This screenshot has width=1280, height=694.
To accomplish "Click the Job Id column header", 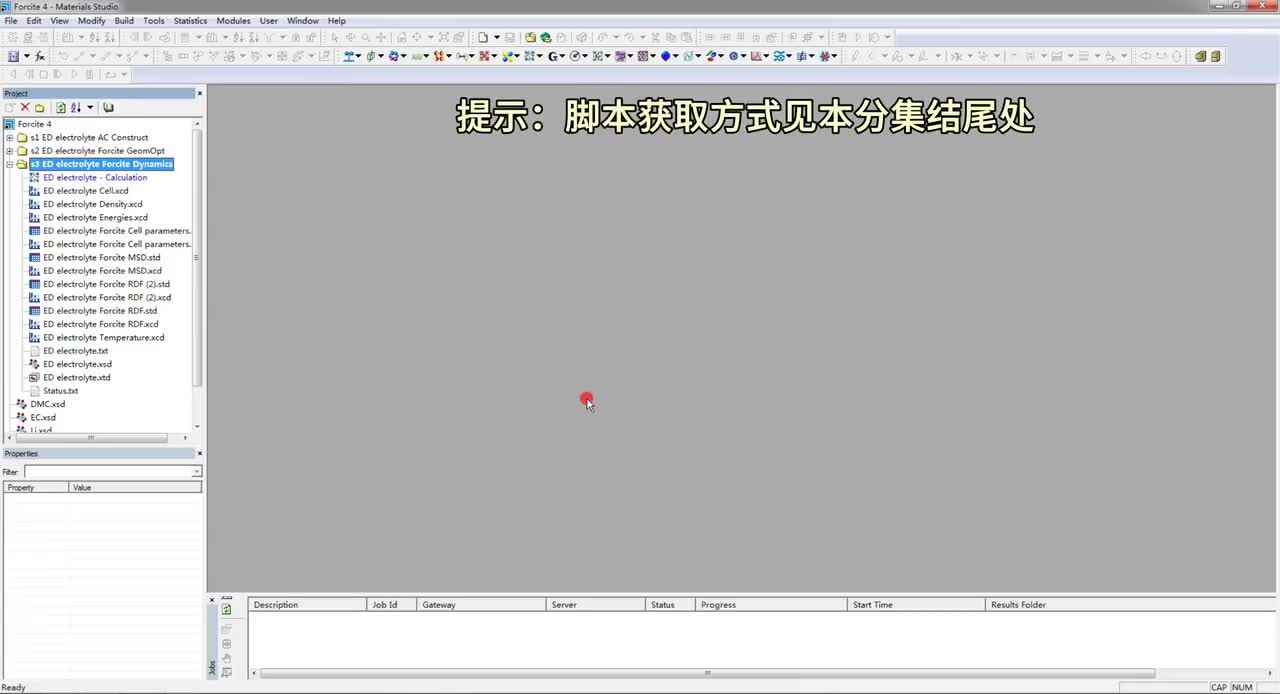I will pyautogui.click(x=392, y=604).
